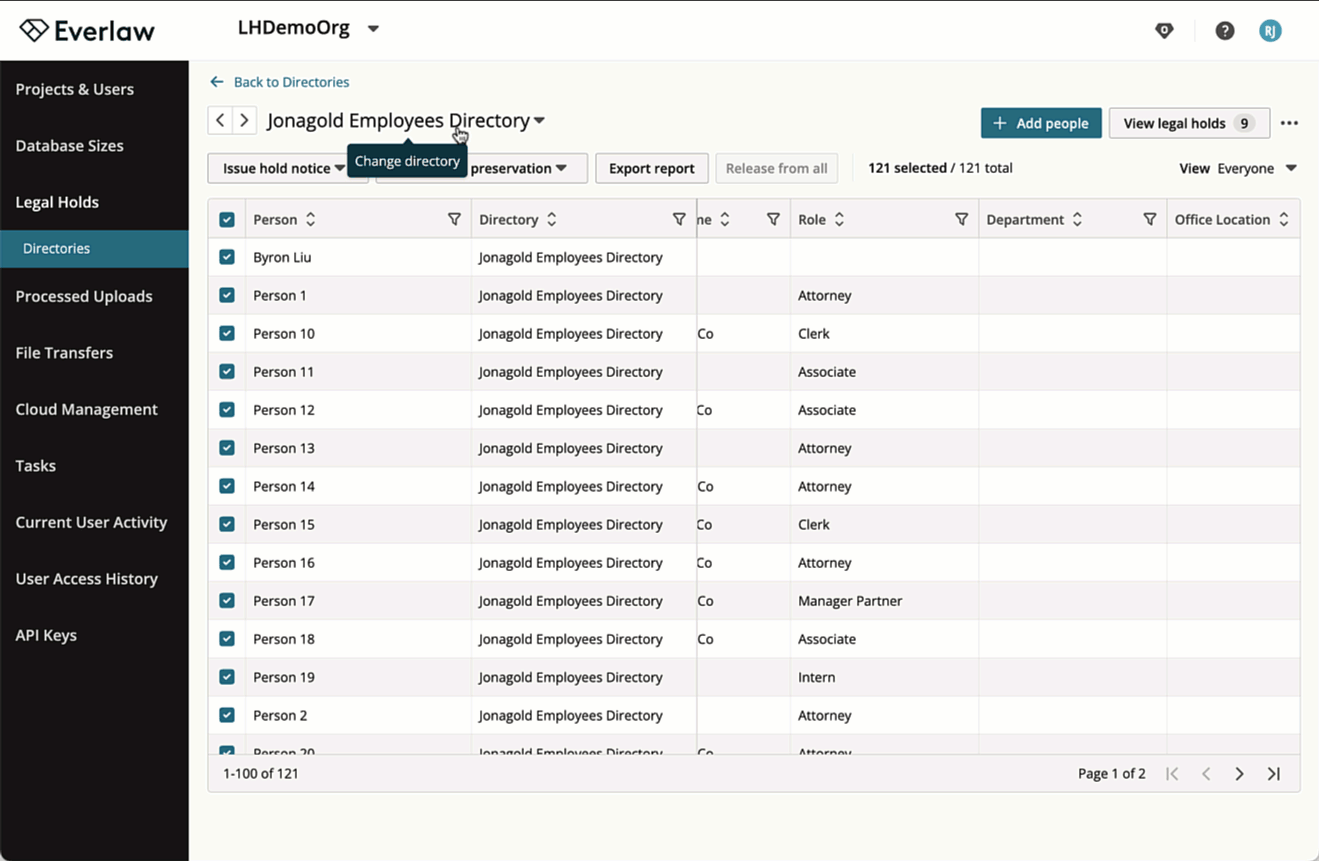The image size is (1319, 861).
Task: Click the Export report button
Action: (652, 168)
